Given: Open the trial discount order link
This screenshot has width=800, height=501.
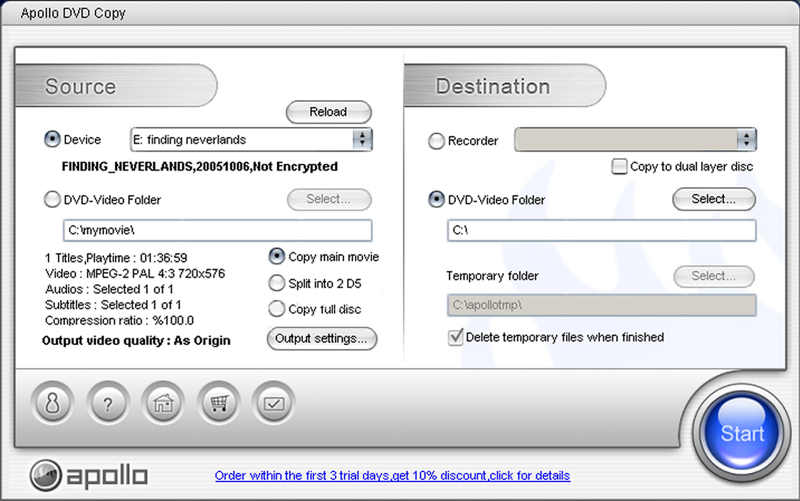Looking at the screenshot, I should (x=392, y=475).
